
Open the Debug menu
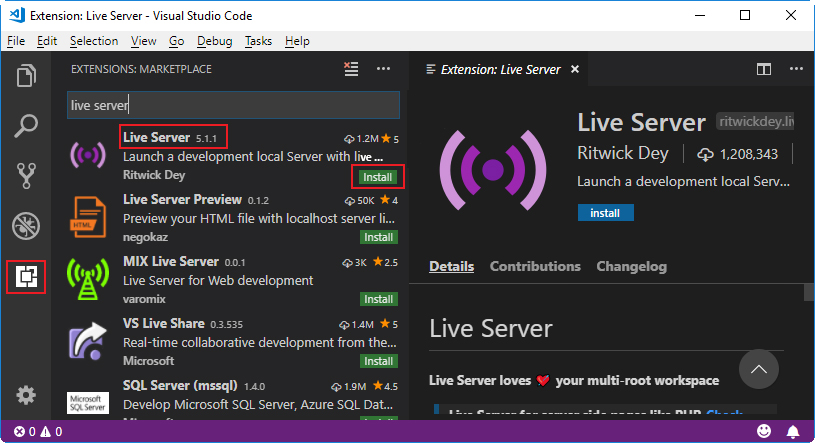click(x=215, y=41)
